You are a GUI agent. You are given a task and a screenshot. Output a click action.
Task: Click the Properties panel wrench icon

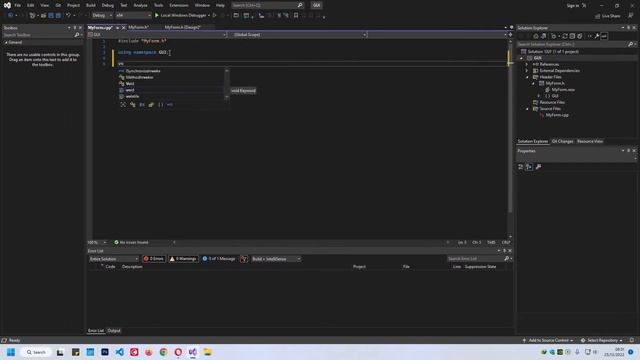click(538, 167)
